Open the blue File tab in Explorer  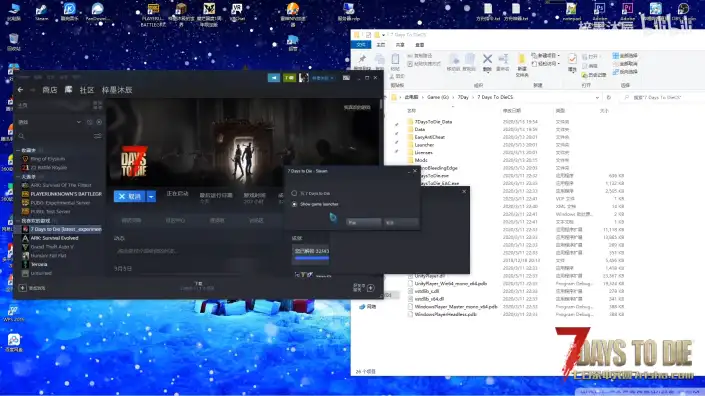[x=361, y=44]
